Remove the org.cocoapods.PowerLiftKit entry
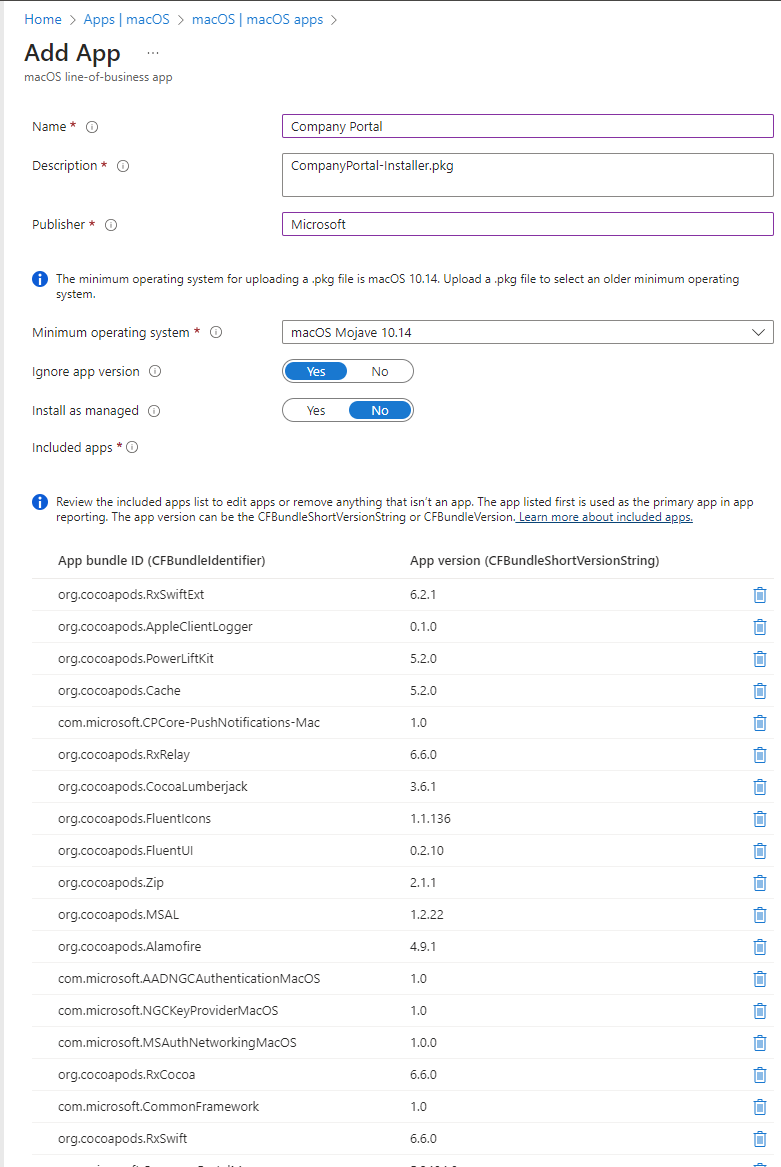The width and height of the screenshot is (781, 1167). [759, 659]
